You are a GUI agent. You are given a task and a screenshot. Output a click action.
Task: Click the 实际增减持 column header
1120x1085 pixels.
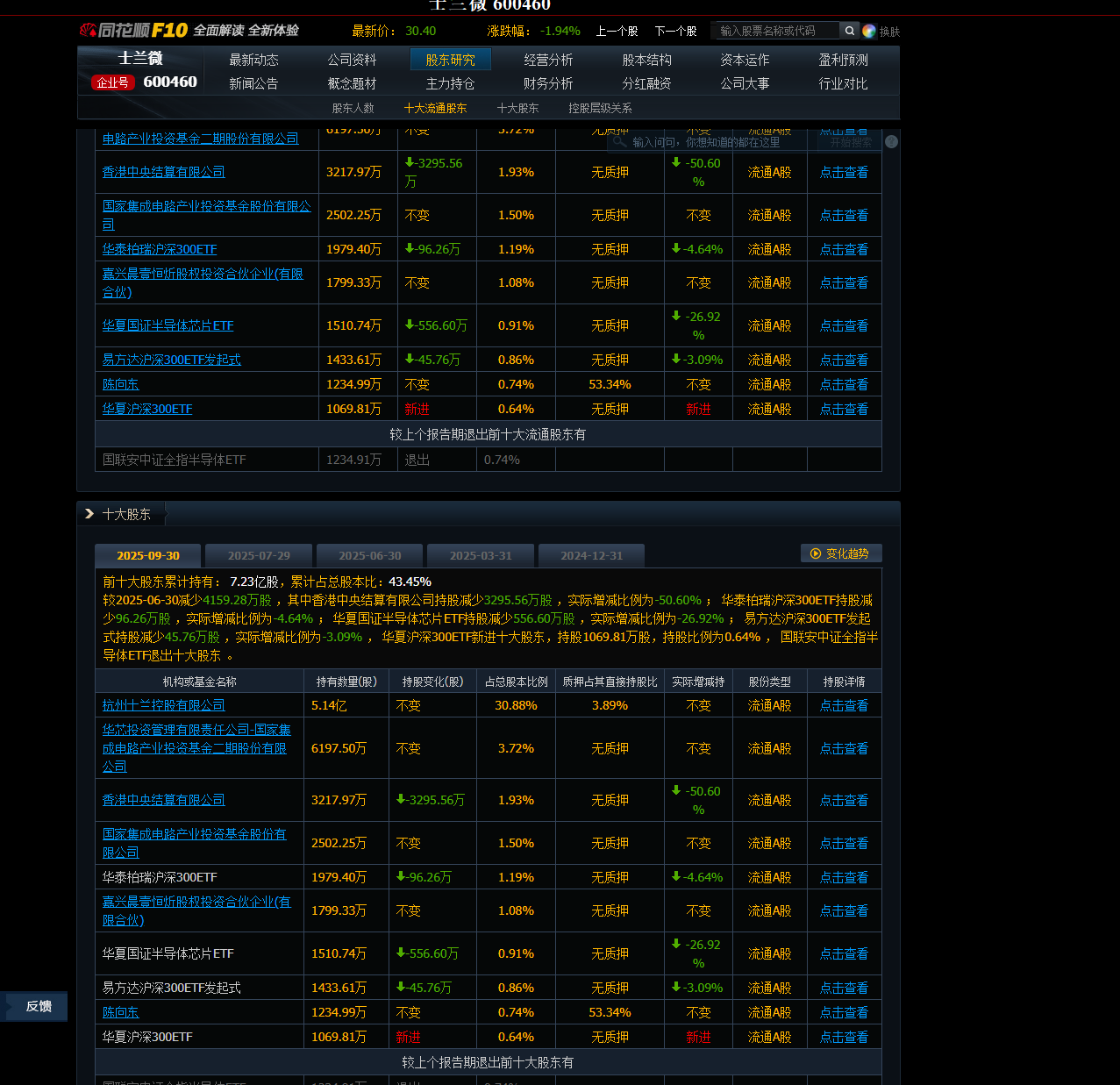click(x=698, y=682)
